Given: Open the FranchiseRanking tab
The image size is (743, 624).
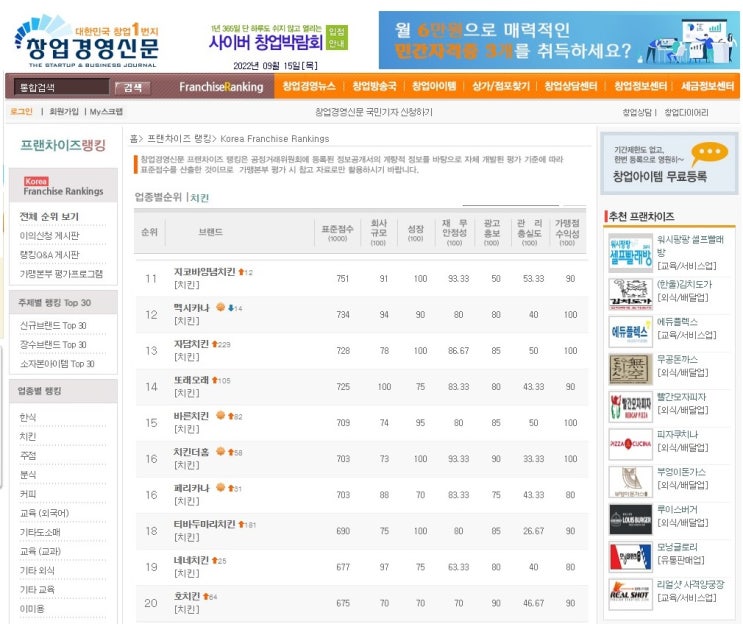Looking at the screenshot, I should (221, 87).
